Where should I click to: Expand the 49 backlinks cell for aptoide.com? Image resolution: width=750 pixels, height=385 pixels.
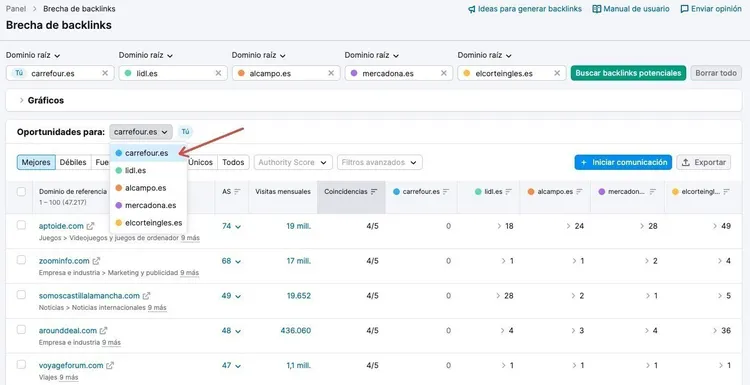[721, 226]
